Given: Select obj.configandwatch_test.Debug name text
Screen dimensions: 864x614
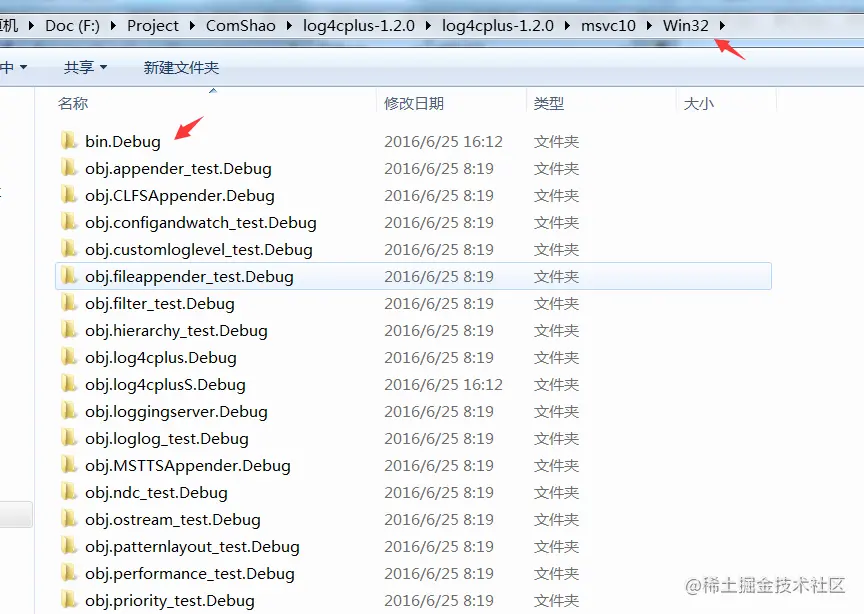Looking at the screenshot, I should coord(201,223).
